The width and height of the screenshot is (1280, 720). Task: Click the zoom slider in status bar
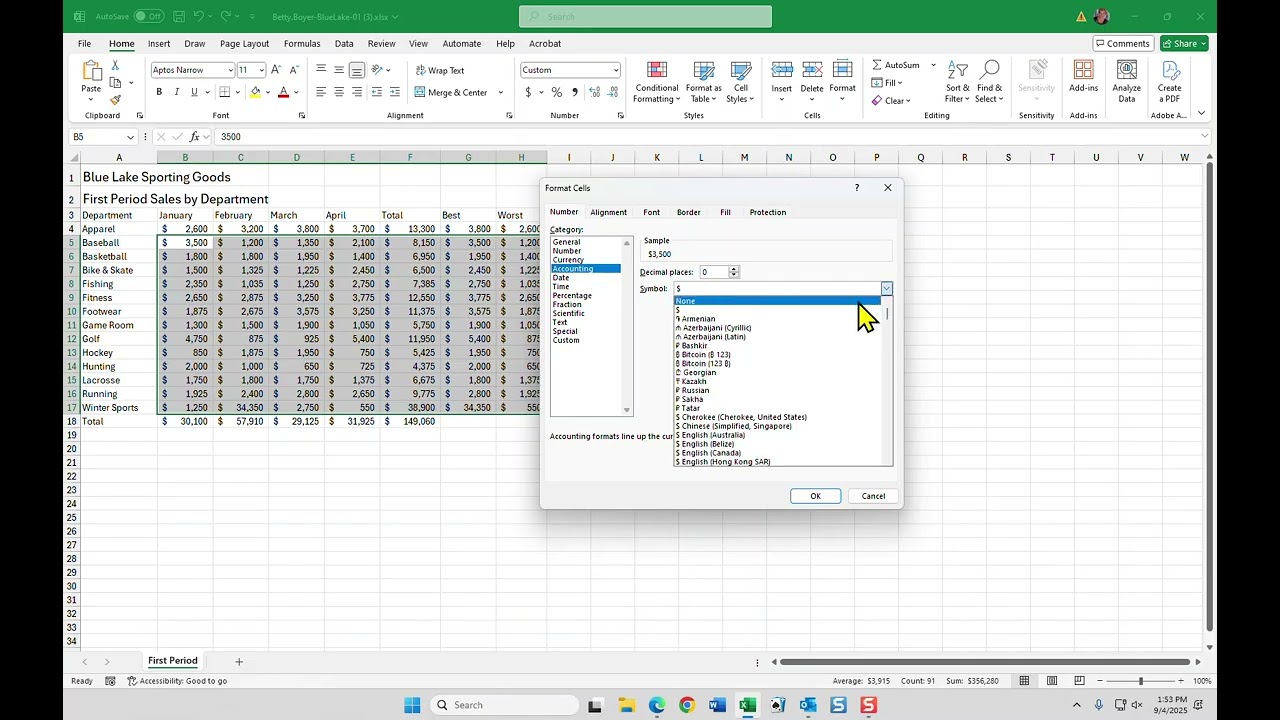click(x=1141, y=681)
